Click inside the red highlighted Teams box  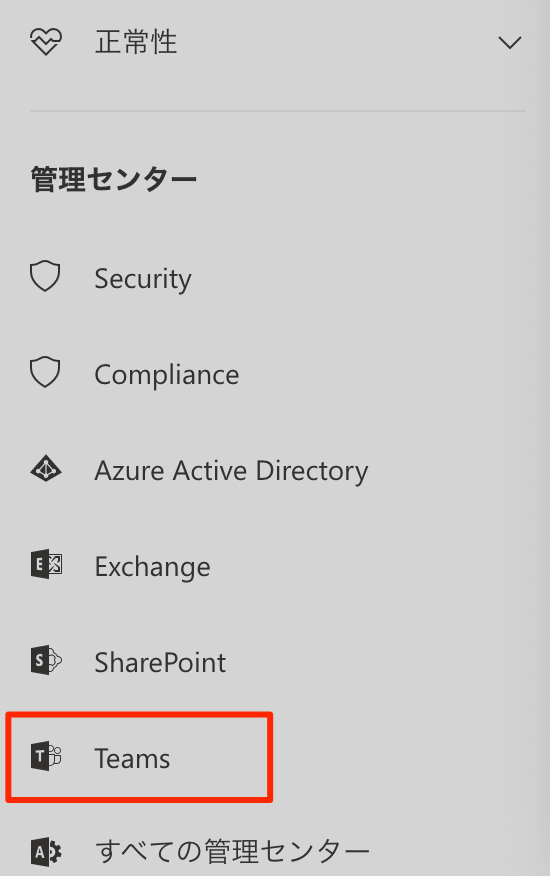pos(139,757)
